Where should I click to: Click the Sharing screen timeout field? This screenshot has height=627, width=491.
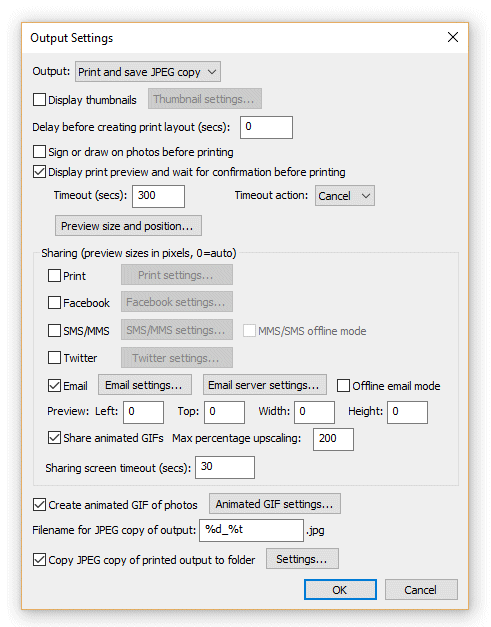click(225, 467)
